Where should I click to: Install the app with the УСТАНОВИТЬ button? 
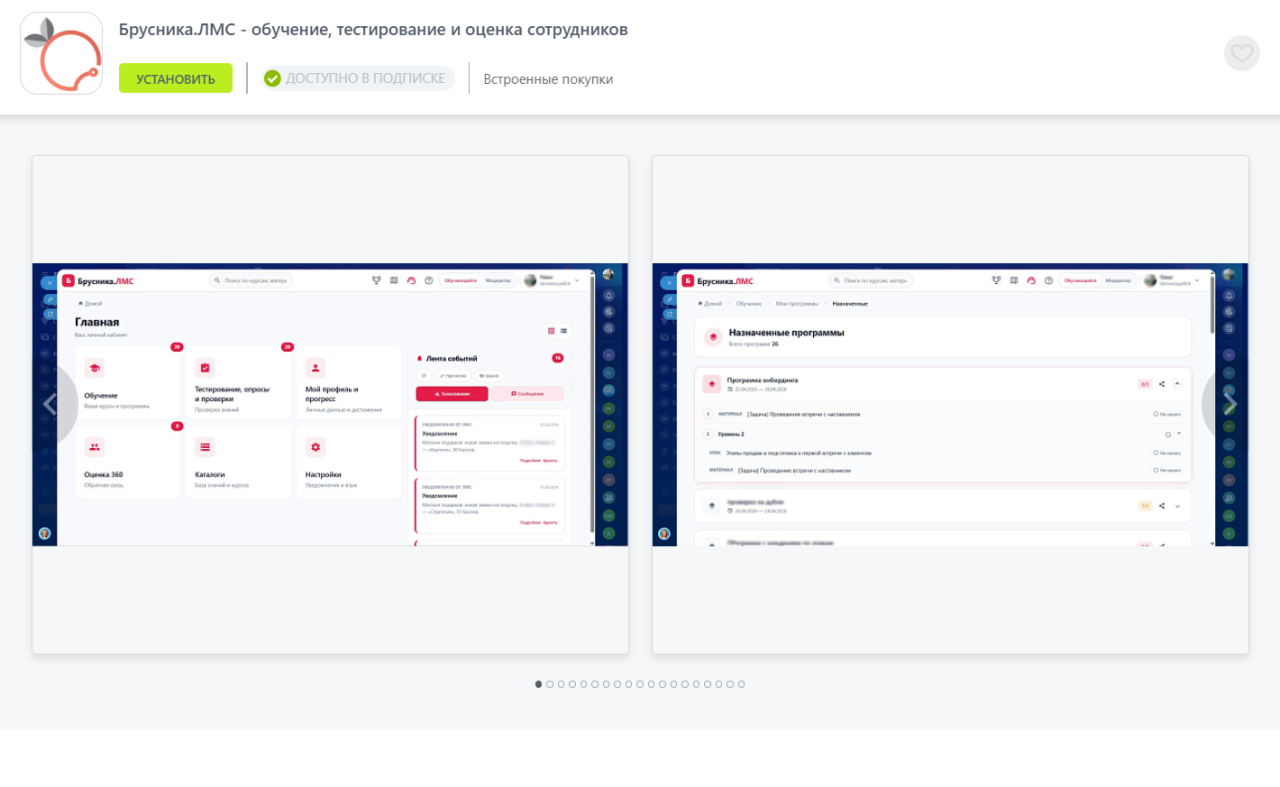click(176, 78)
